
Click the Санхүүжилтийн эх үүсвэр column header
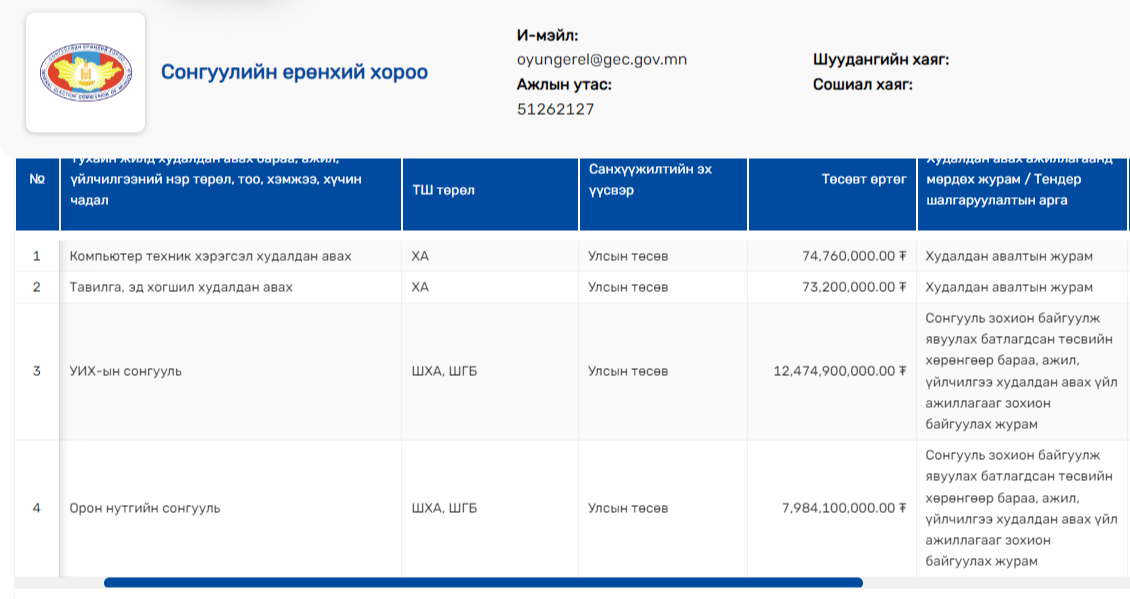click(650, 179)
